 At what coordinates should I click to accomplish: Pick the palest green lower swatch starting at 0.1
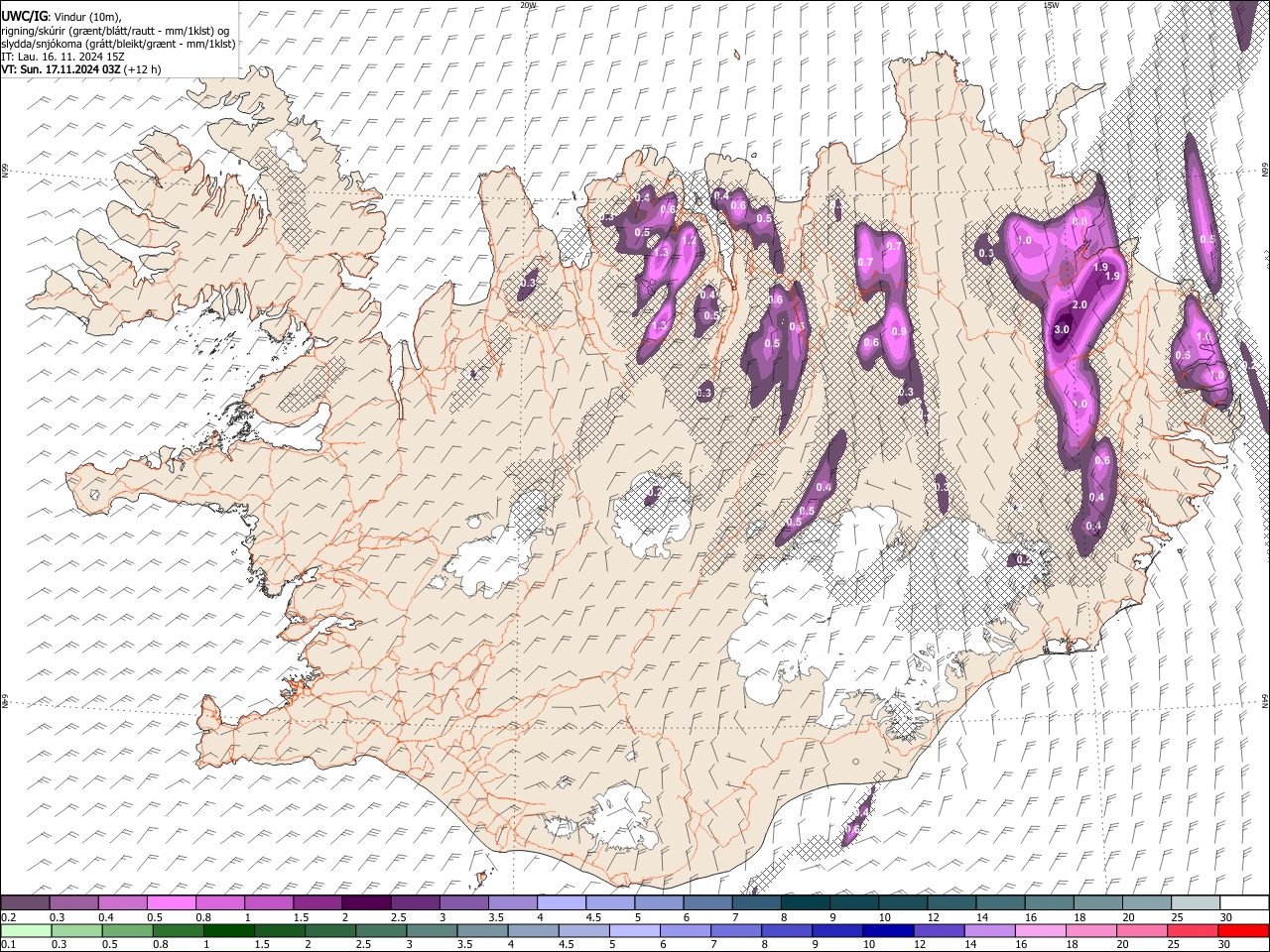tap(26, 930)
